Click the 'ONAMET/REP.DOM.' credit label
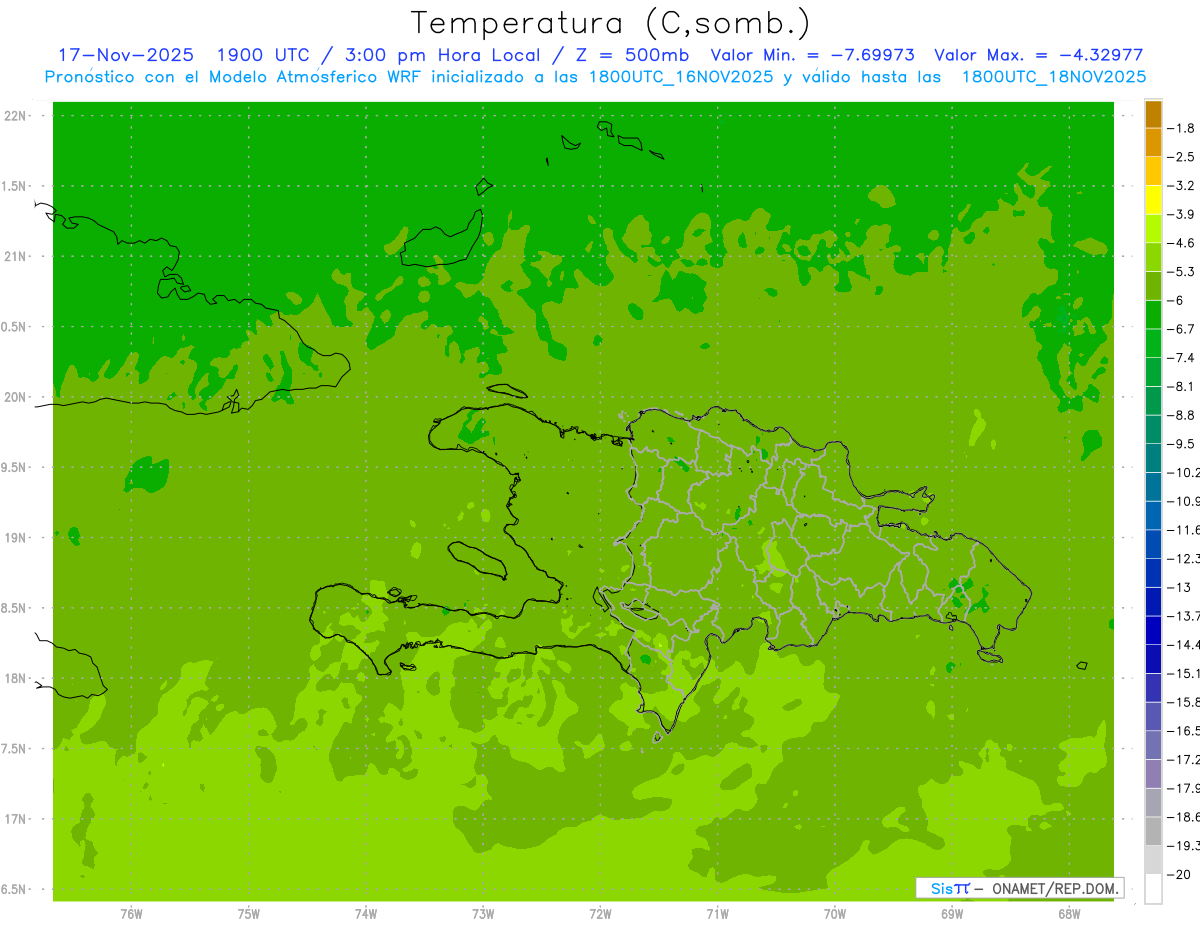The image size is (1200, 927). pyautogui.click(x=1054, y=888)
